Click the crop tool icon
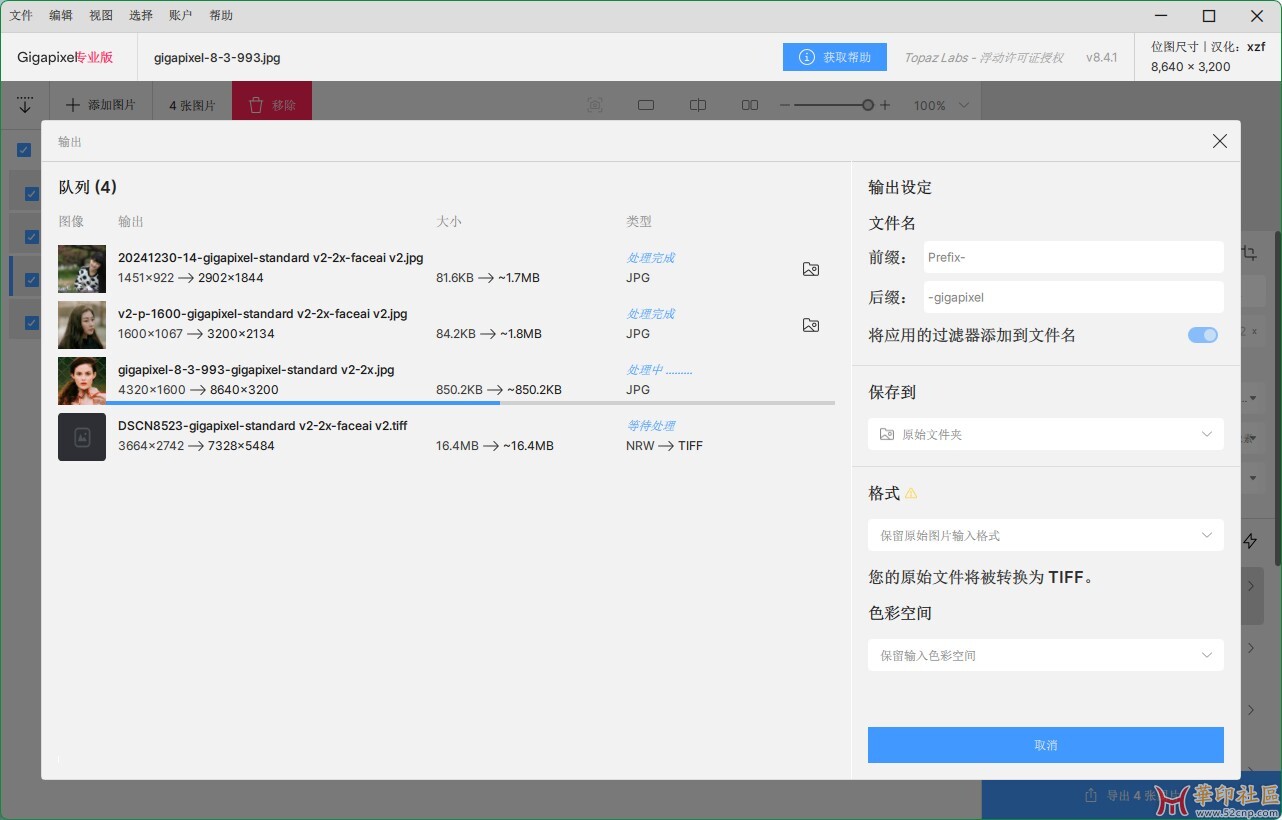The image size is (1282, 820). pos(1249,254)
